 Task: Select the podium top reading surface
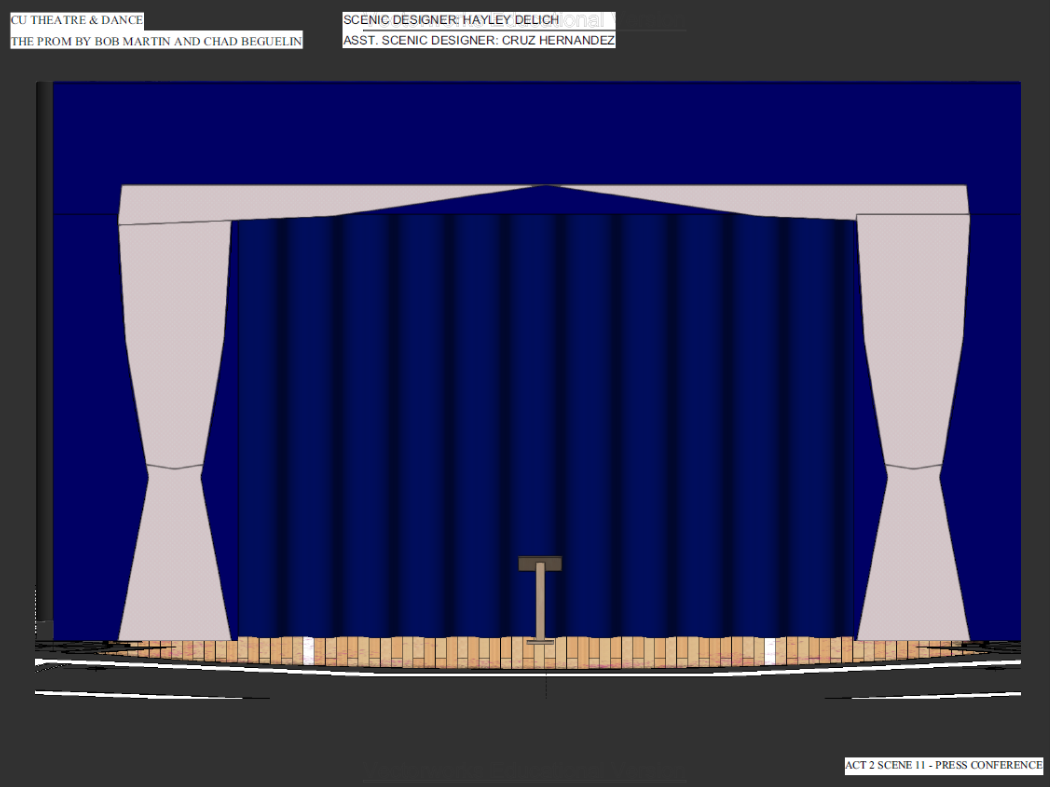[540, 562]
